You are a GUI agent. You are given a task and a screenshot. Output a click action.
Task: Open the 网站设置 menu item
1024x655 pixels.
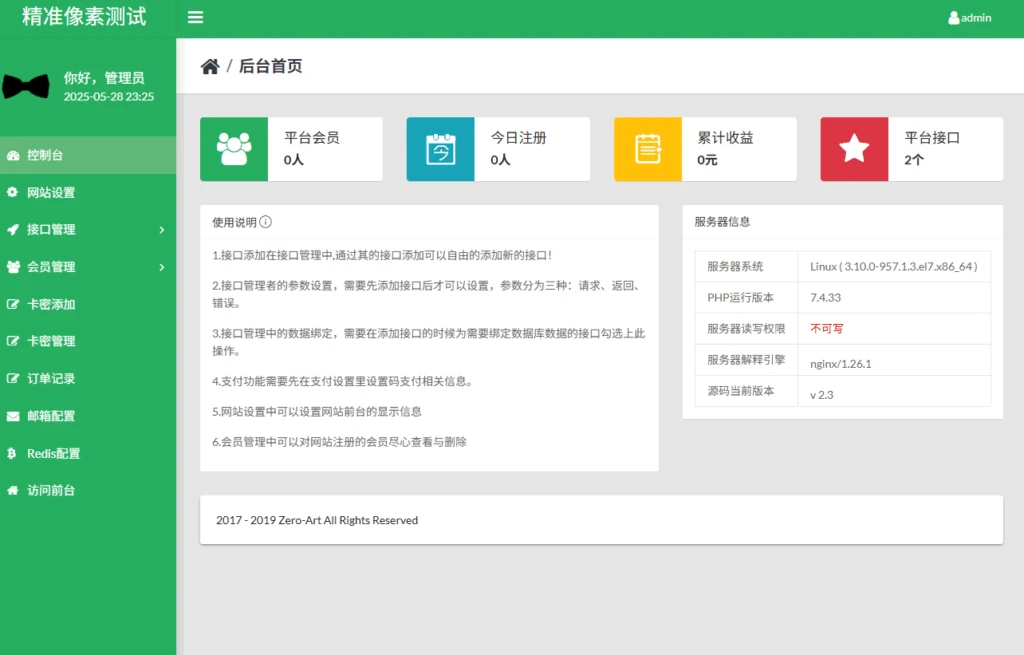88,193
